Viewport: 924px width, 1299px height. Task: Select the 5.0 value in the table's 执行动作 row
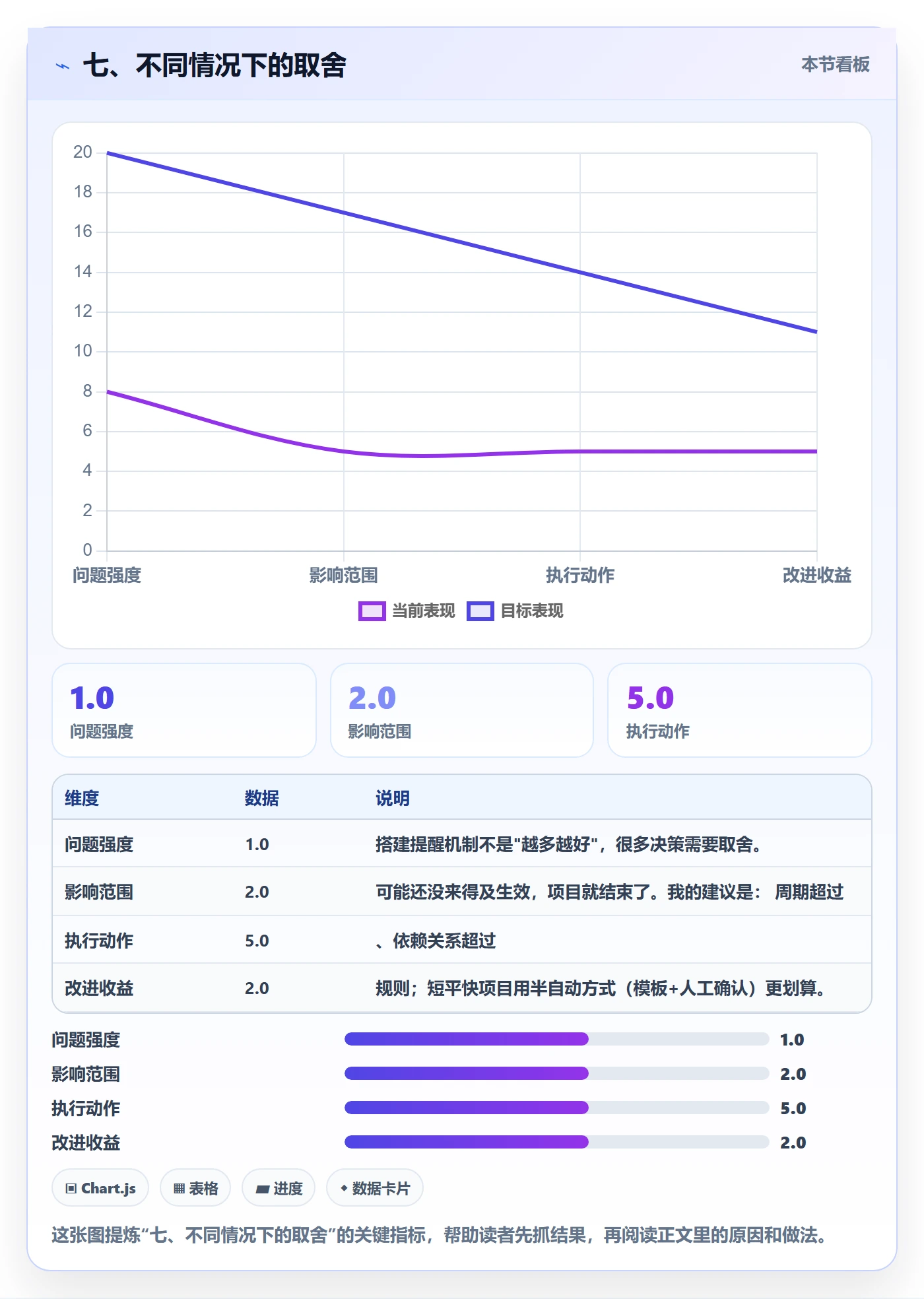click(x=257, y=941)
